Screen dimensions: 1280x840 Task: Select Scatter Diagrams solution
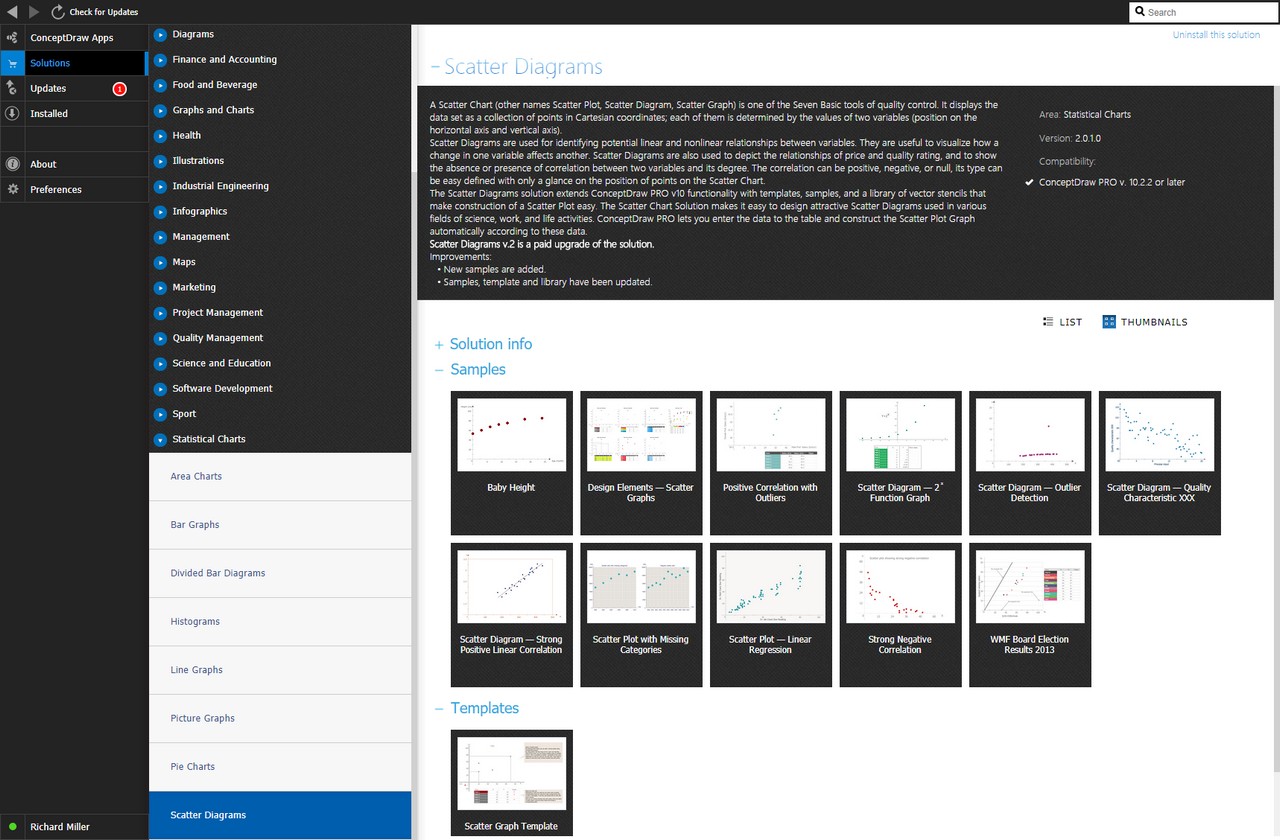280,816
